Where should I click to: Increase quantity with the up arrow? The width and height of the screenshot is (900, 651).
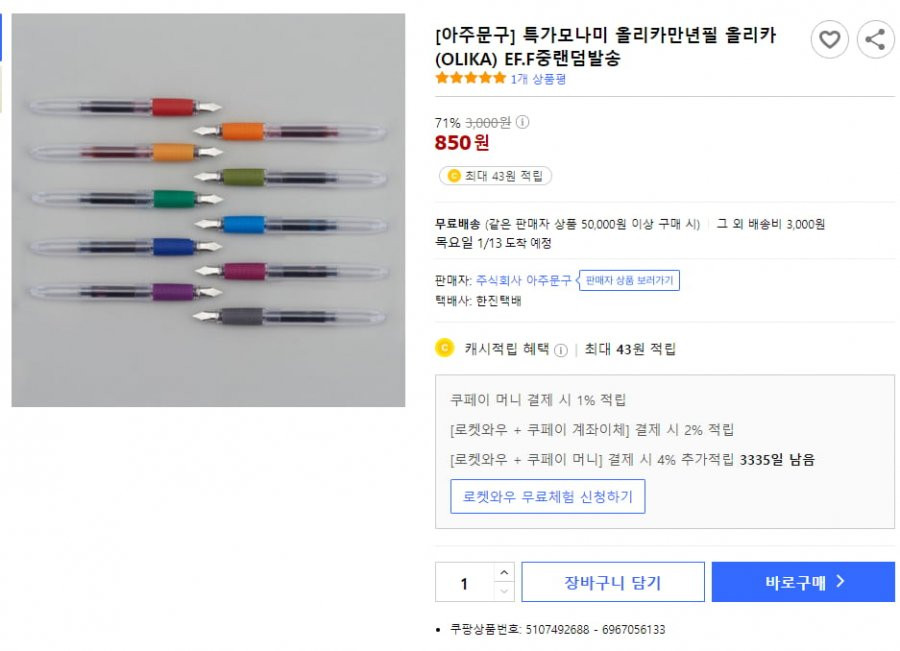504,572
